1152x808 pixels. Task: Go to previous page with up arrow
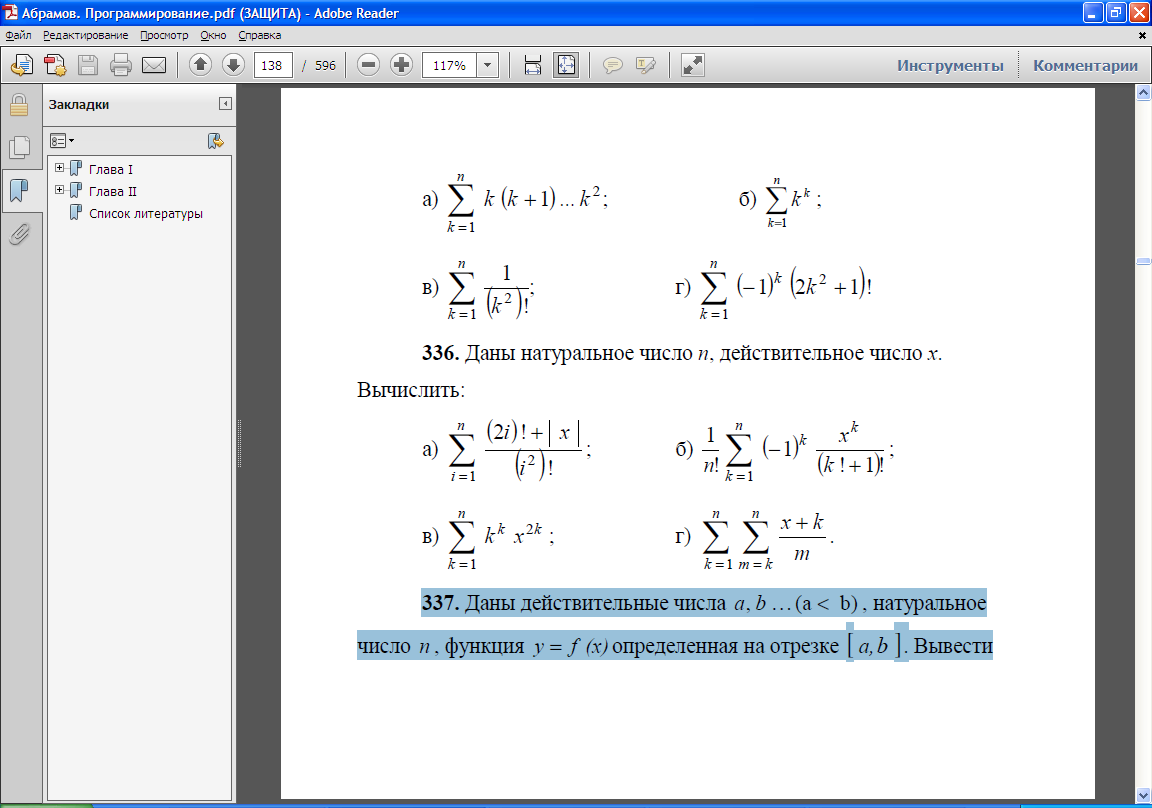click(x=200, y=65)
